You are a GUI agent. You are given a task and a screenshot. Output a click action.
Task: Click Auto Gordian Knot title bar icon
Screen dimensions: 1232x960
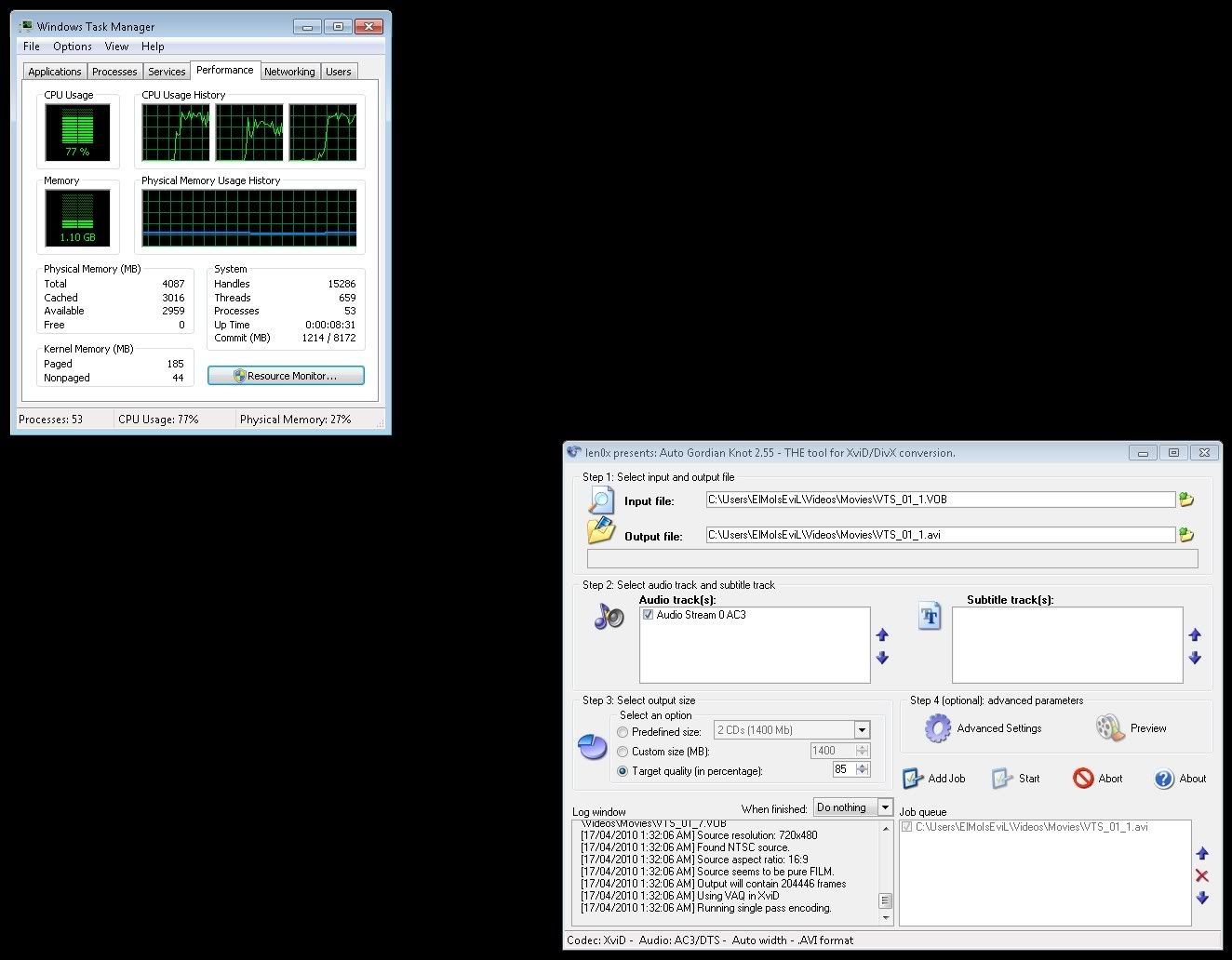[575, 452]
